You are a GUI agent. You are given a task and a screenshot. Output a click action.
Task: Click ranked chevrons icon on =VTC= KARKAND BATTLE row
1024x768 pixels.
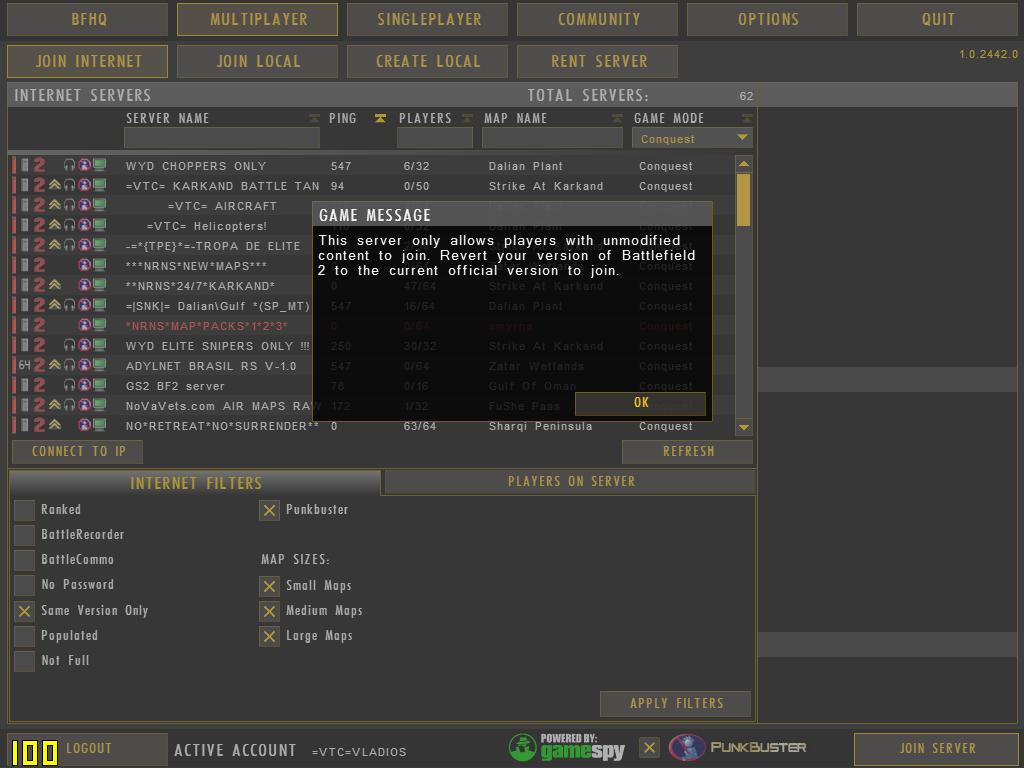tap(55, 185)
